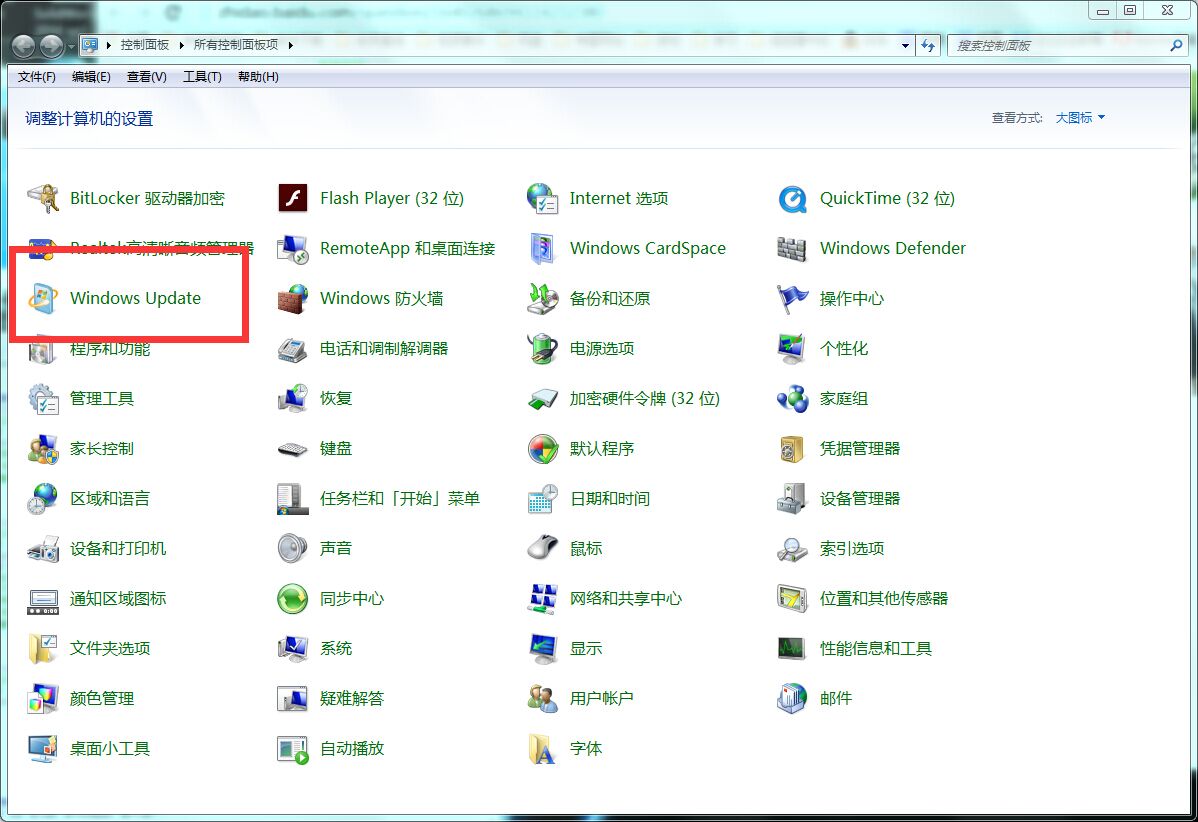
Task: Click the 性能信息和工具 link
Action: (876, 649)
